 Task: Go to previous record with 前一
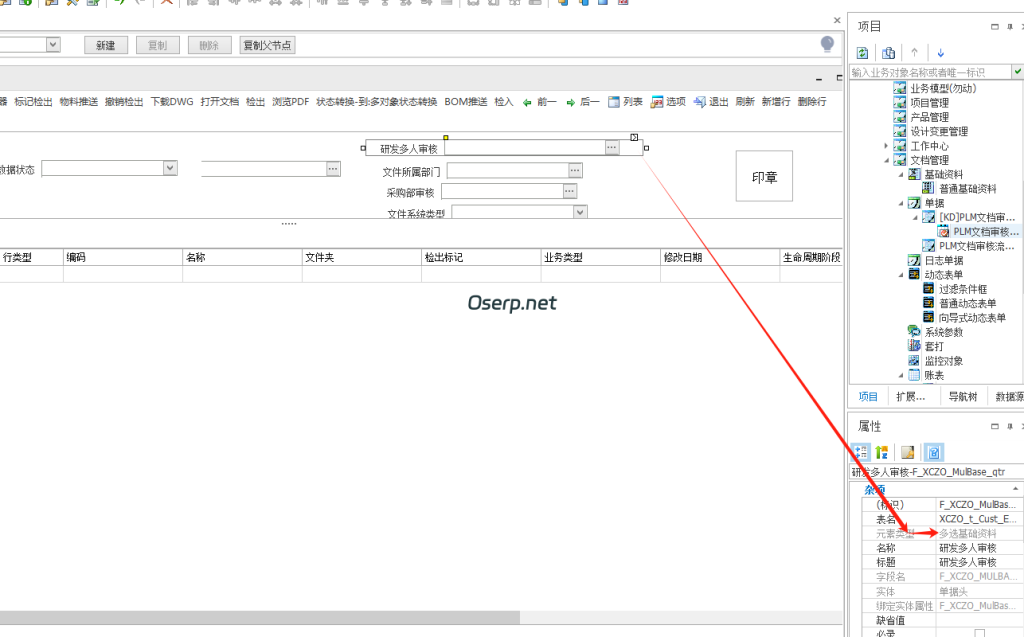(540, 102)
